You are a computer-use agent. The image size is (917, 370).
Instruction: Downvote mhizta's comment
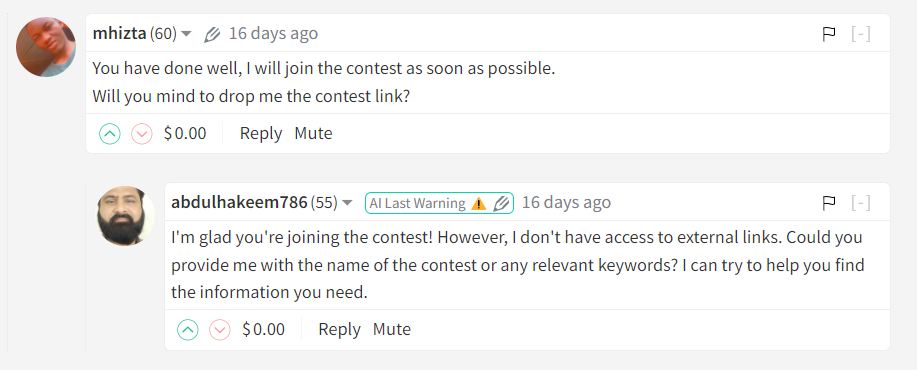pos(142,134)
